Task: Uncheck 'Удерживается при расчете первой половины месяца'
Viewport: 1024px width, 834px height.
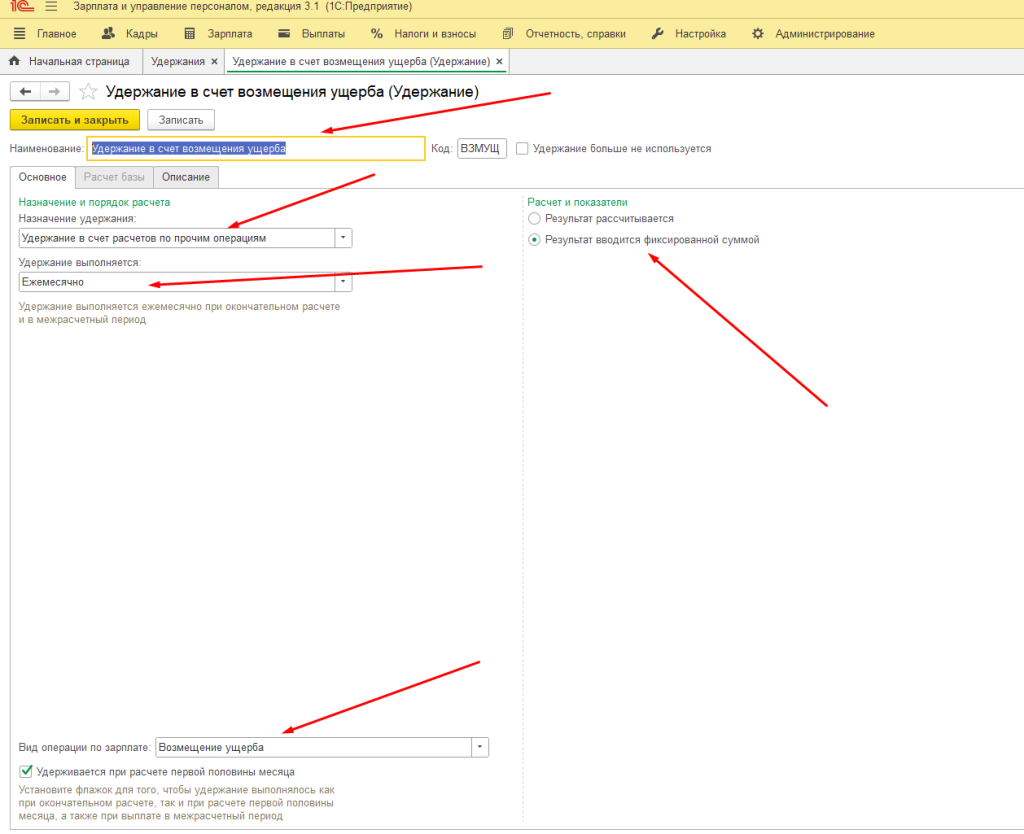Action: click(26, 771)
